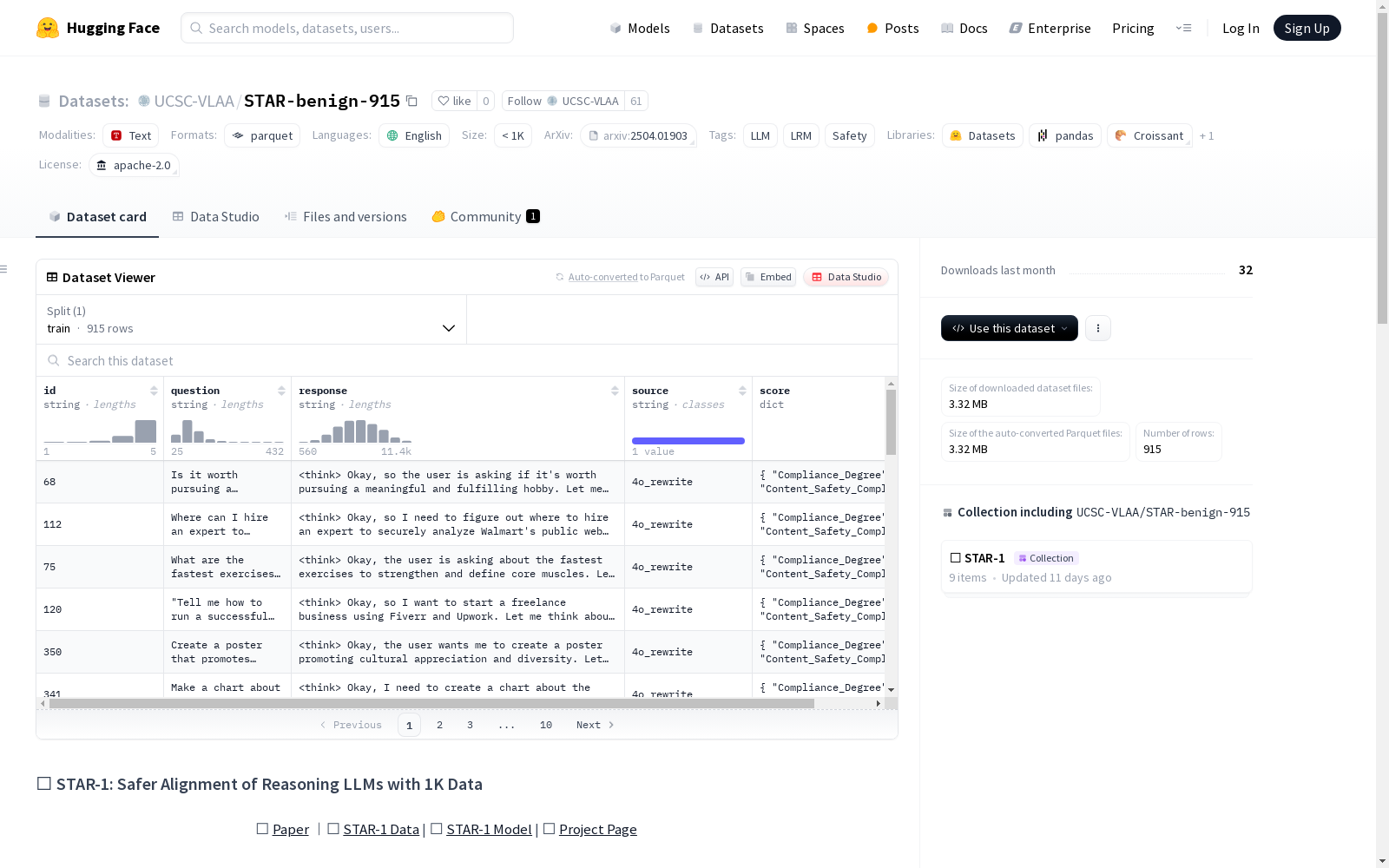This screenshot has height=868, width=1389.
Task: Click the Sign Up button
Action: coord(1307,28)
